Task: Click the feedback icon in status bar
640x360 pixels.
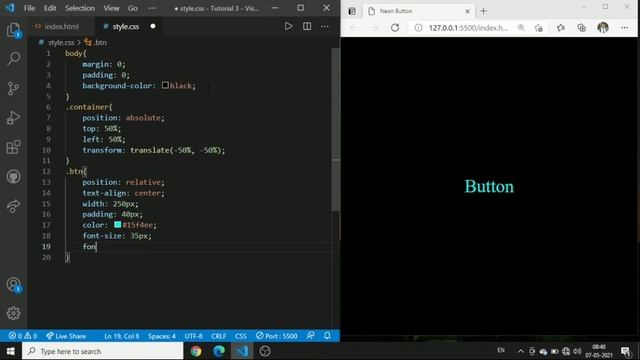Action: point(311,336)
